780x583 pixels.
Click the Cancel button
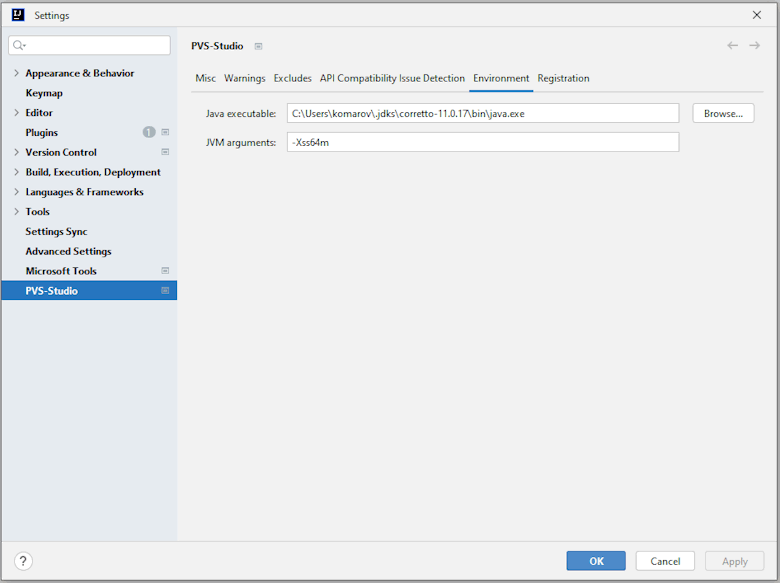(665, 561)
